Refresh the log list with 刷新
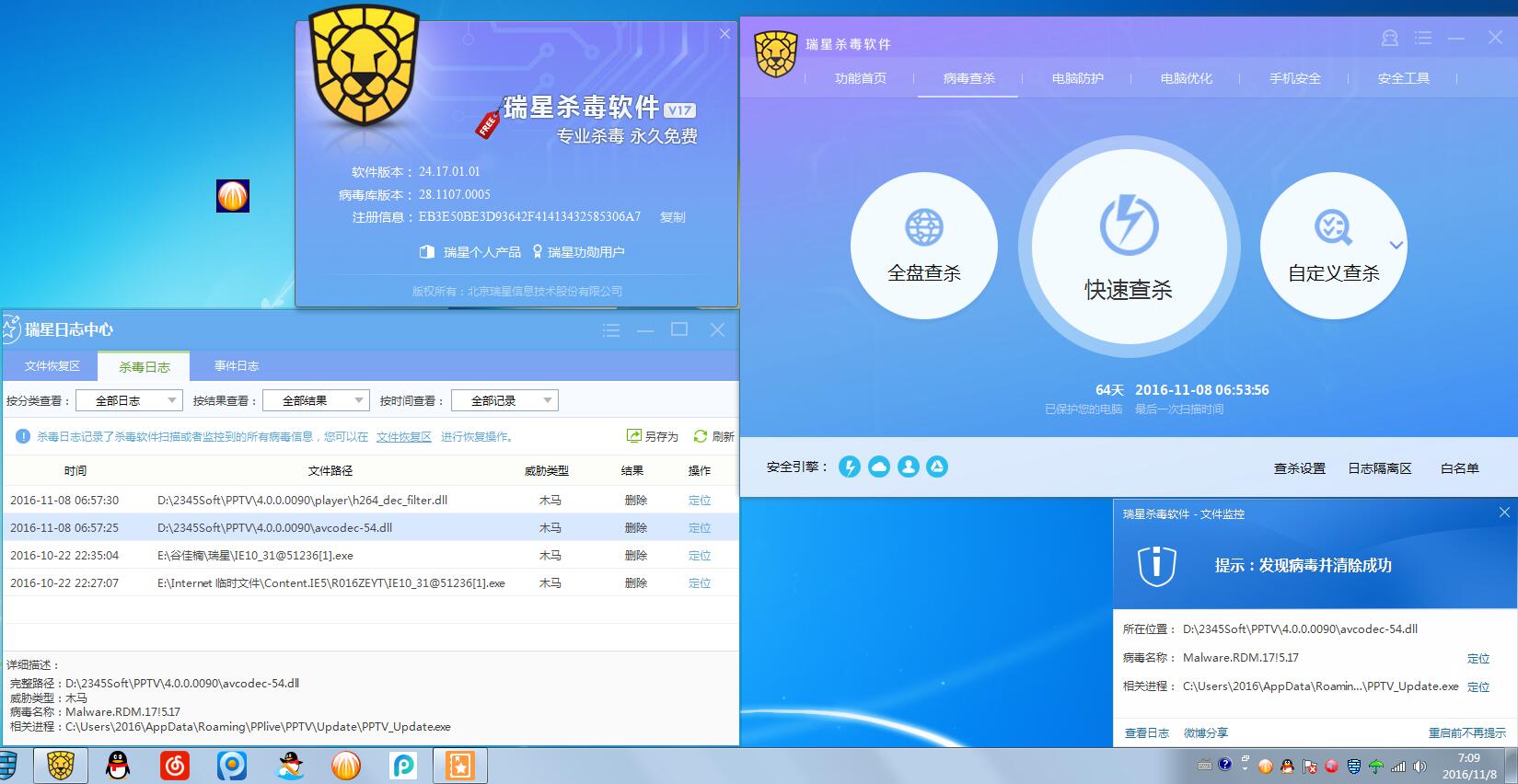 (x=714, y=436)
